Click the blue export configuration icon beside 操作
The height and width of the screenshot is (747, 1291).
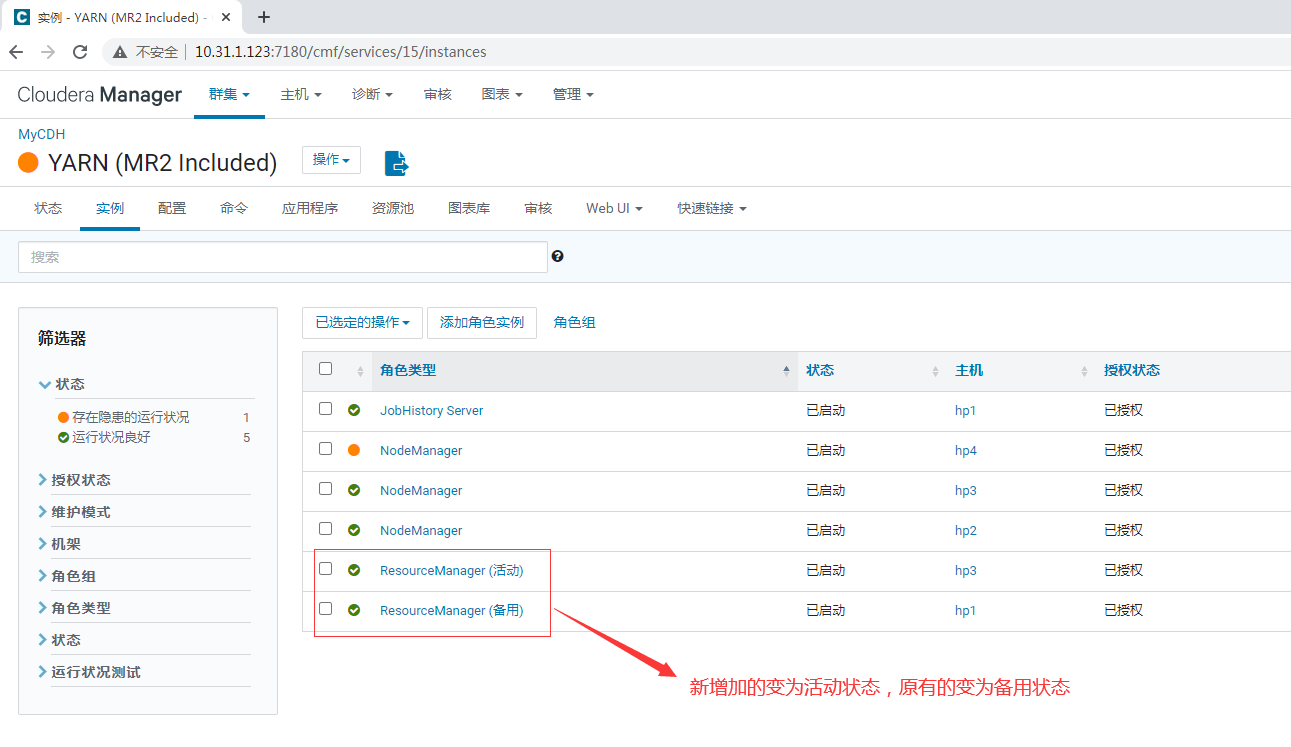[397, 163]
